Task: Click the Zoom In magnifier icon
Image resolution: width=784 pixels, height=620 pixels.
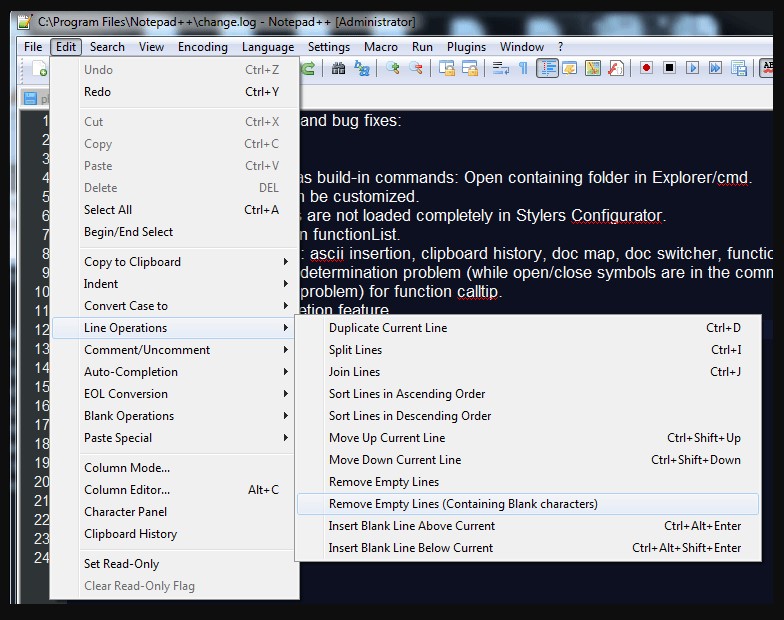Action: (x=392, y=68)
